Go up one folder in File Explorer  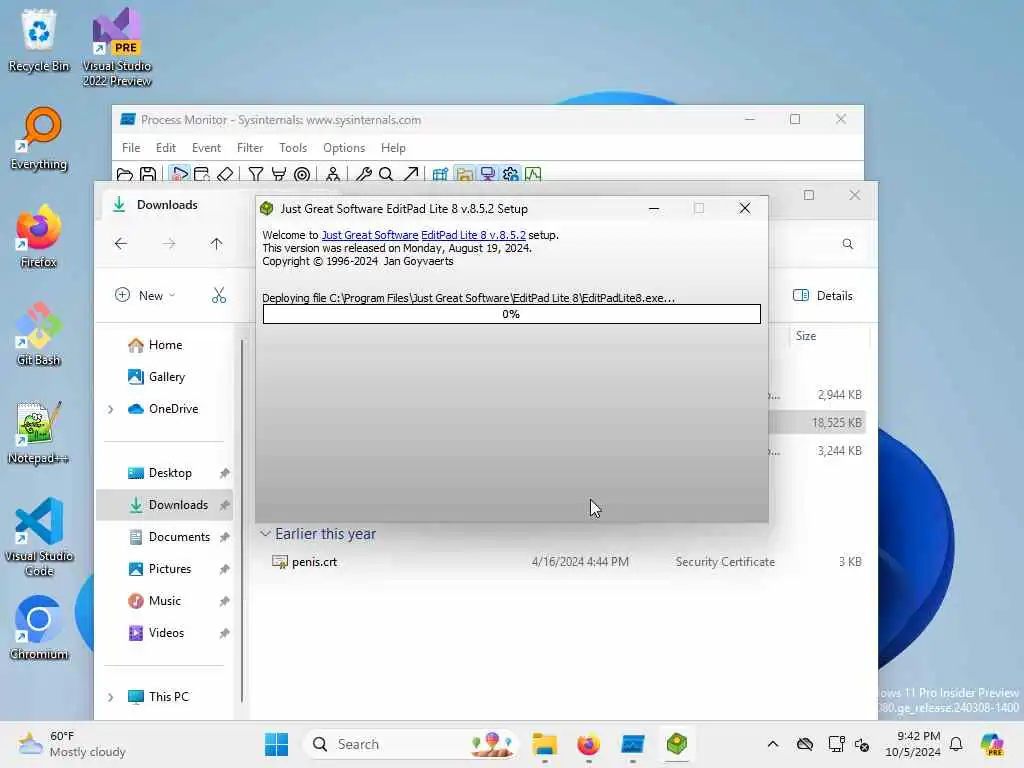216,244
